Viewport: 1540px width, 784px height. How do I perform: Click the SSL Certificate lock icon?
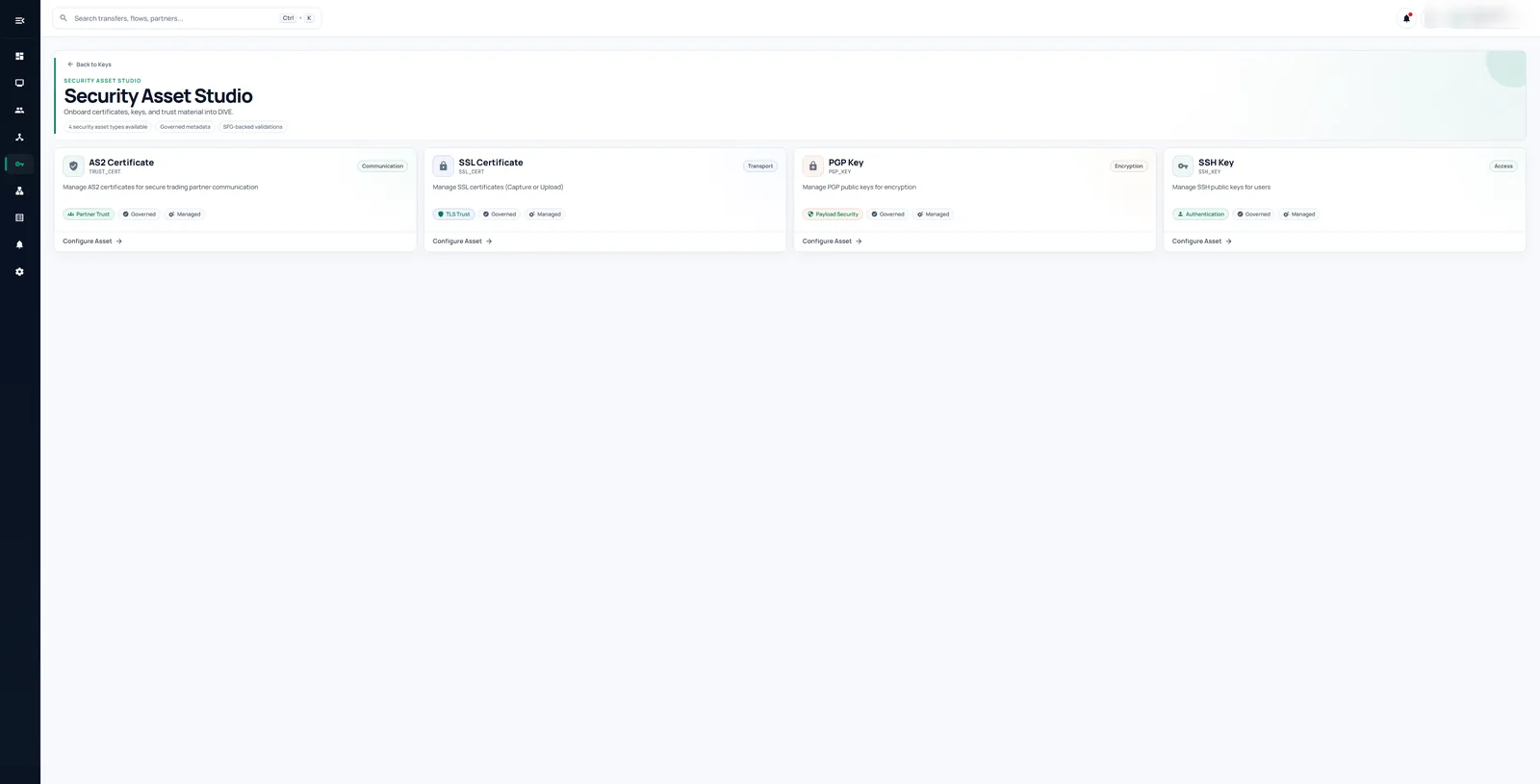pyautogui.click(x=443, y=165)
